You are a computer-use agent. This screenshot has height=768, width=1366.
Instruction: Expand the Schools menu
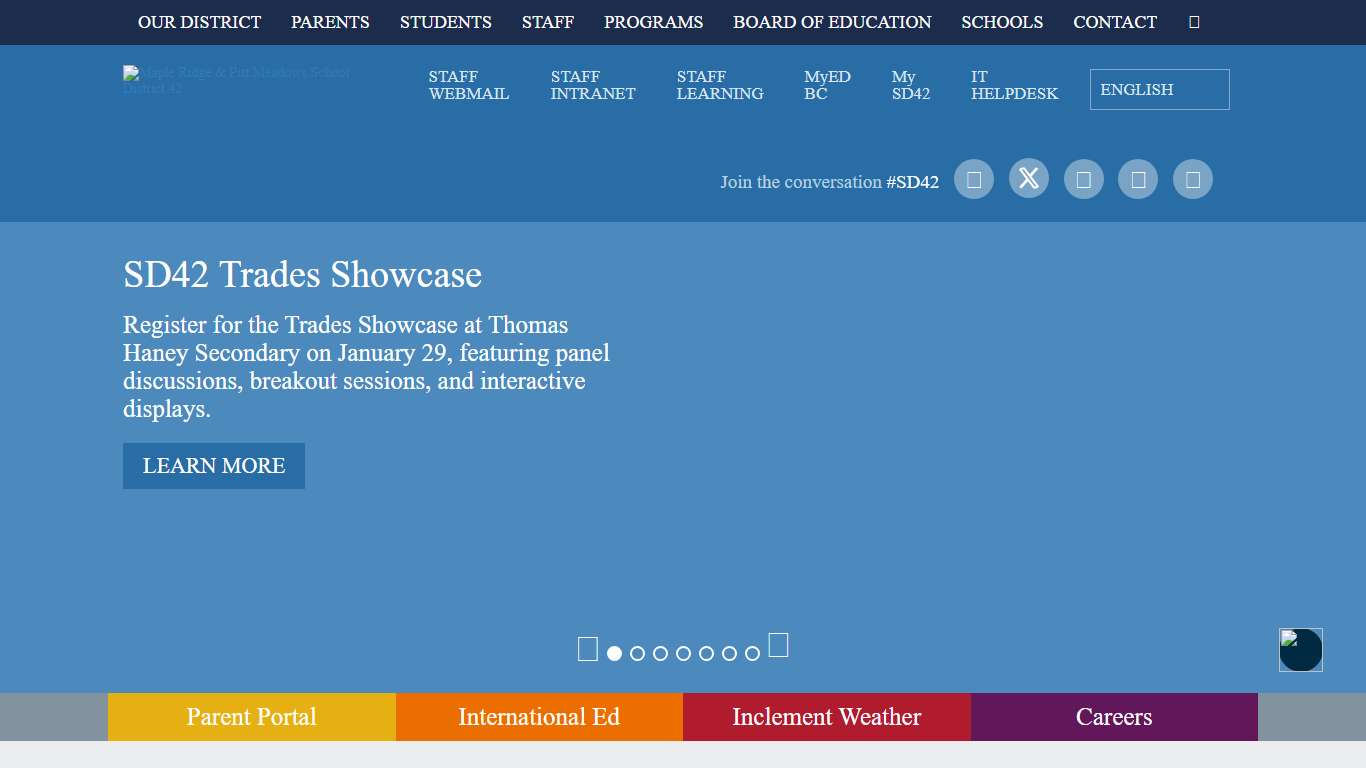tap(1002, 22)
